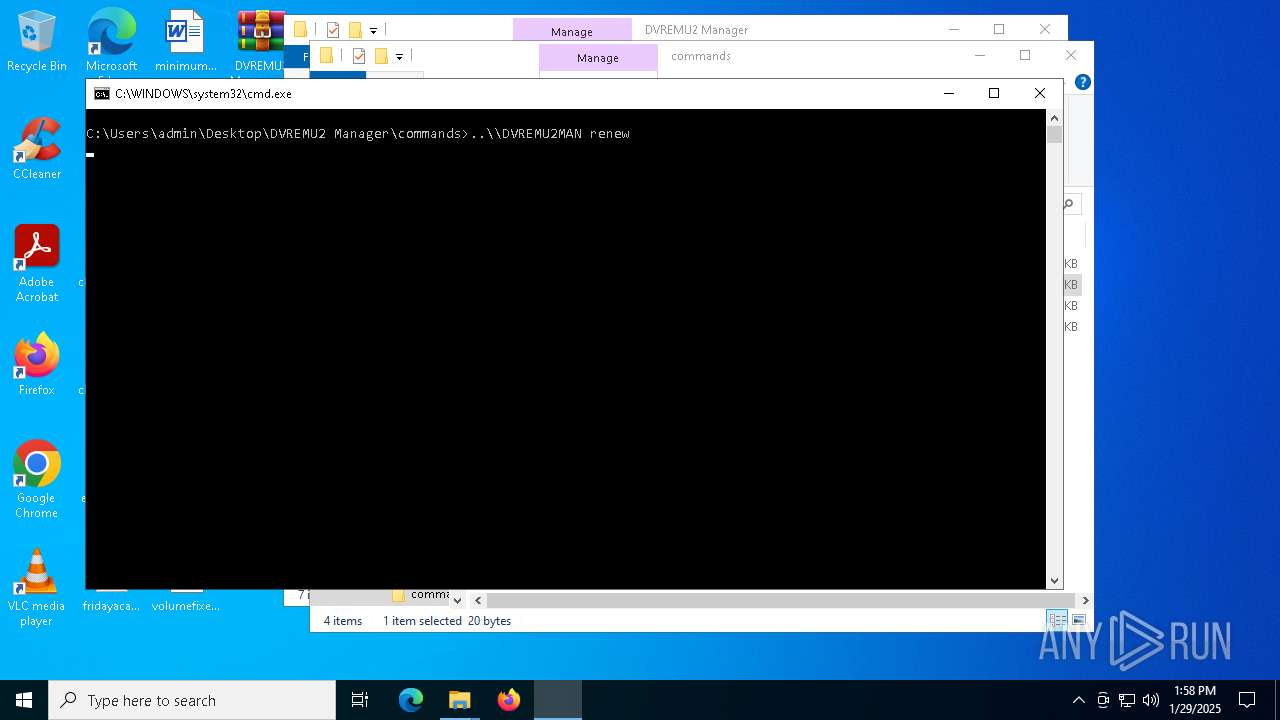Image resolution: width=1280 pixels, height=720 pixels.
Task: Open the minimum Word document icon
Action: coord(185,41)
